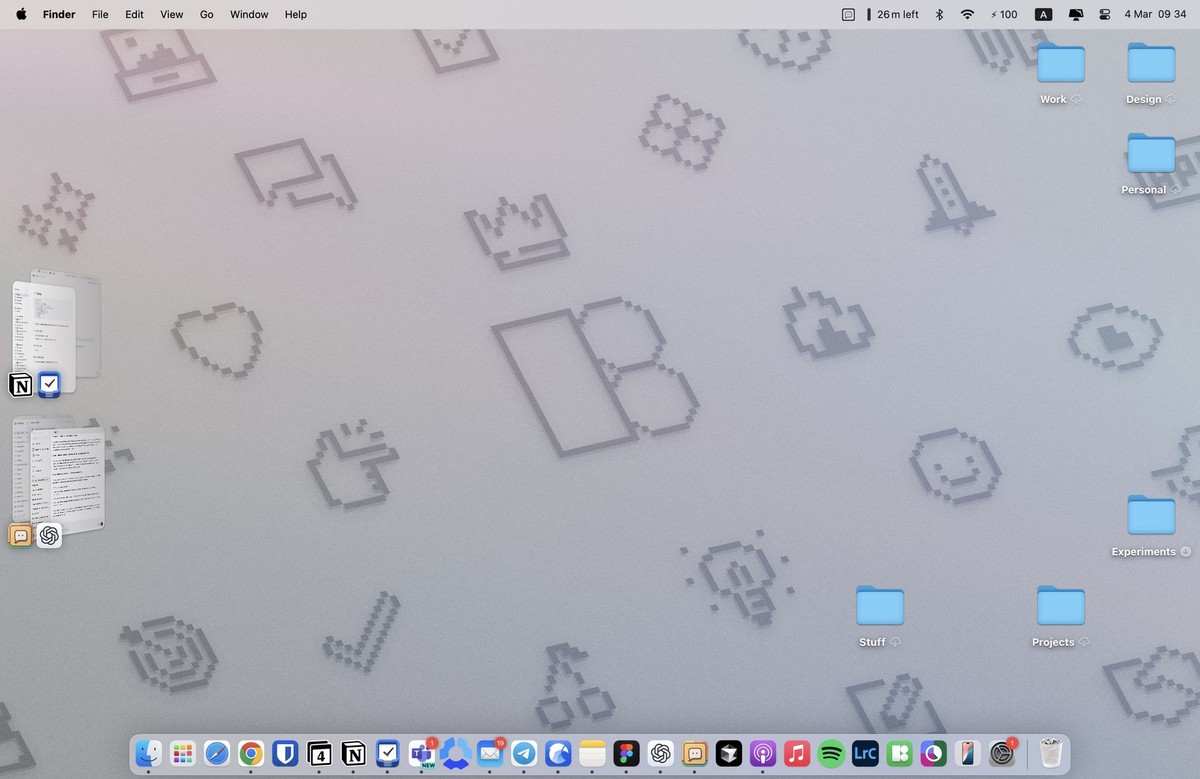Open the Wi-Fi status menu
The width and height of the screenshot is (1200, 779).
[967, 14]
